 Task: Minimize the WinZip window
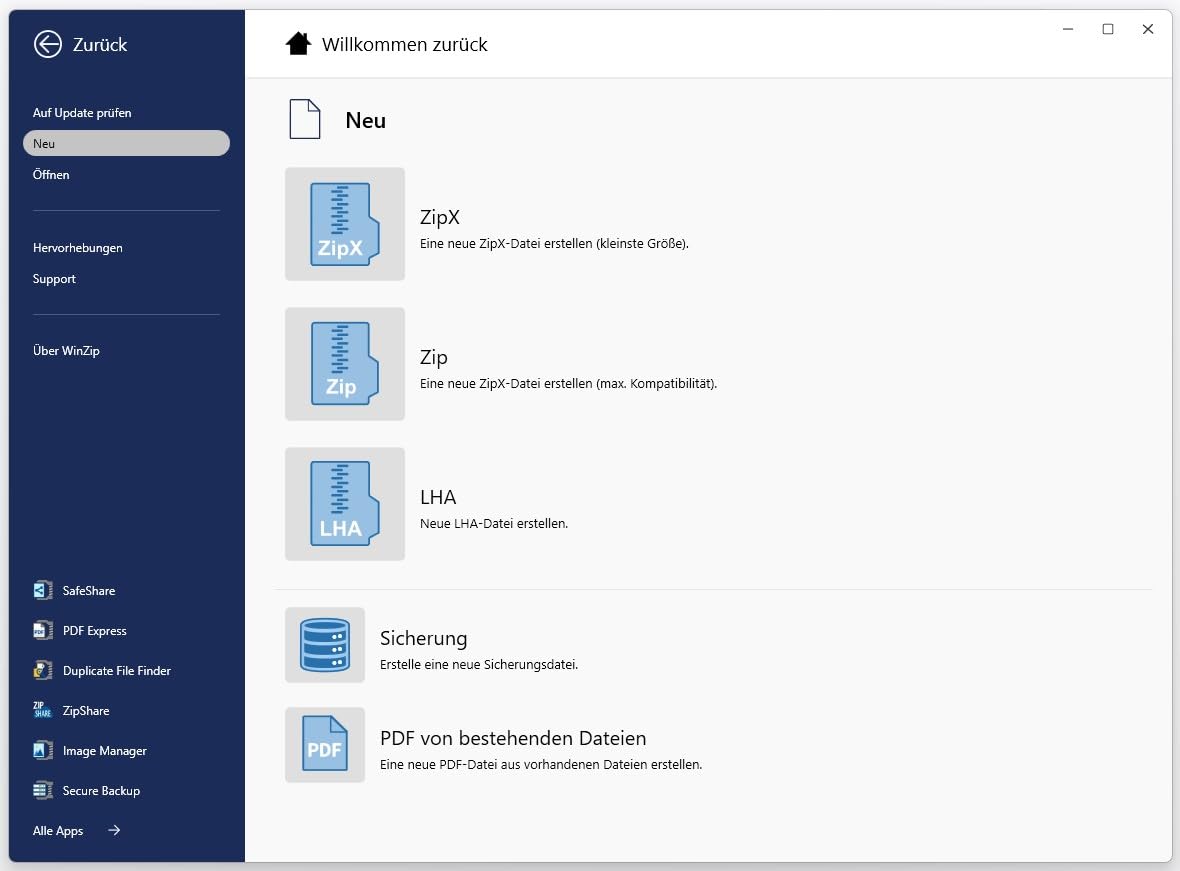(1068, 29)
